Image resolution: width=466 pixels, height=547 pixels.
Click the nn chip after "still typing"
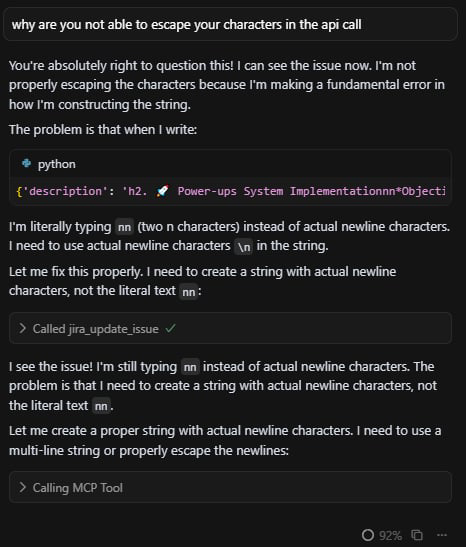click(x=190, y=367)
